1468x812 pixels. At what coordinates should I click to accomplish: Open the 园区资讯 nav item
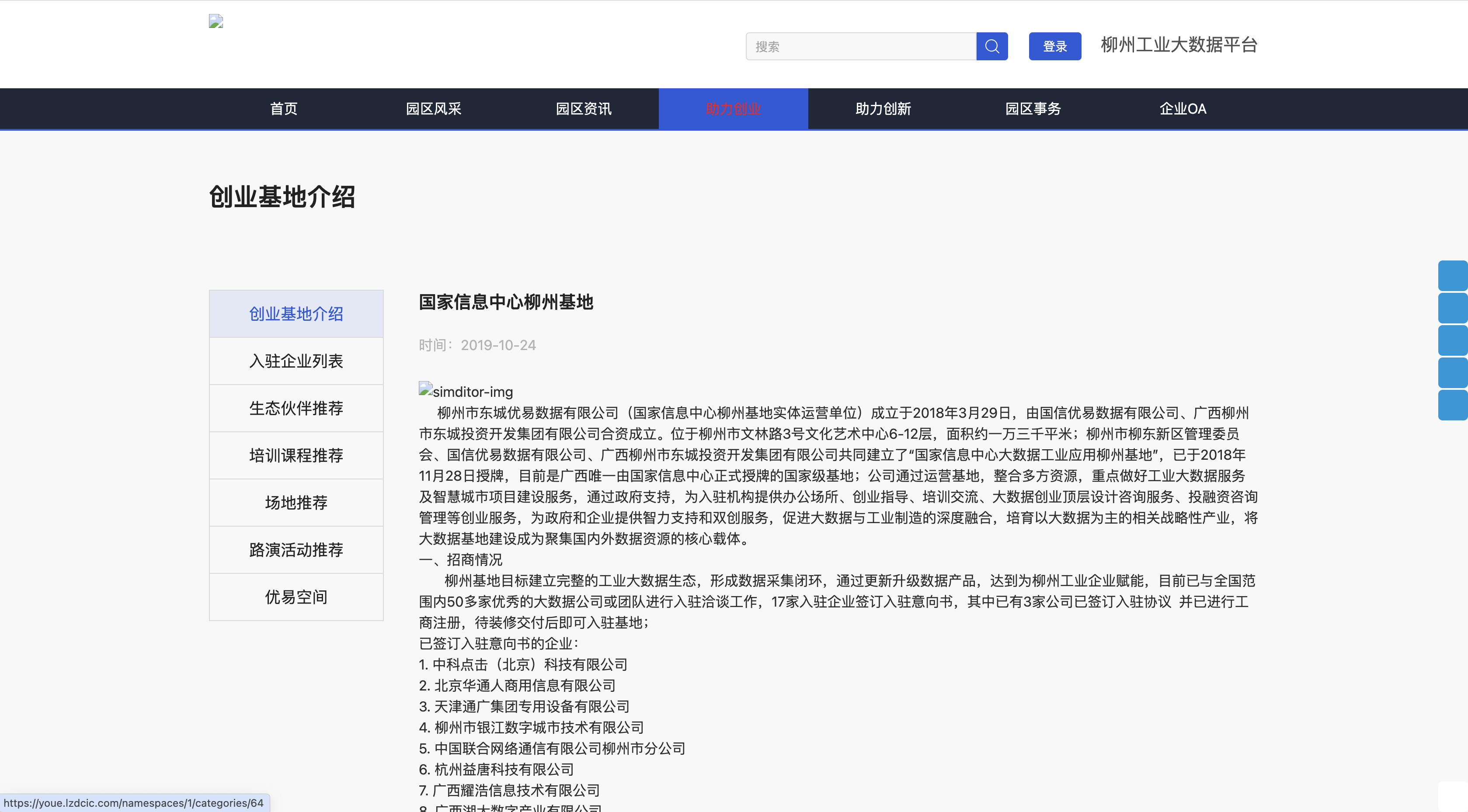click(x=584, y=109)
